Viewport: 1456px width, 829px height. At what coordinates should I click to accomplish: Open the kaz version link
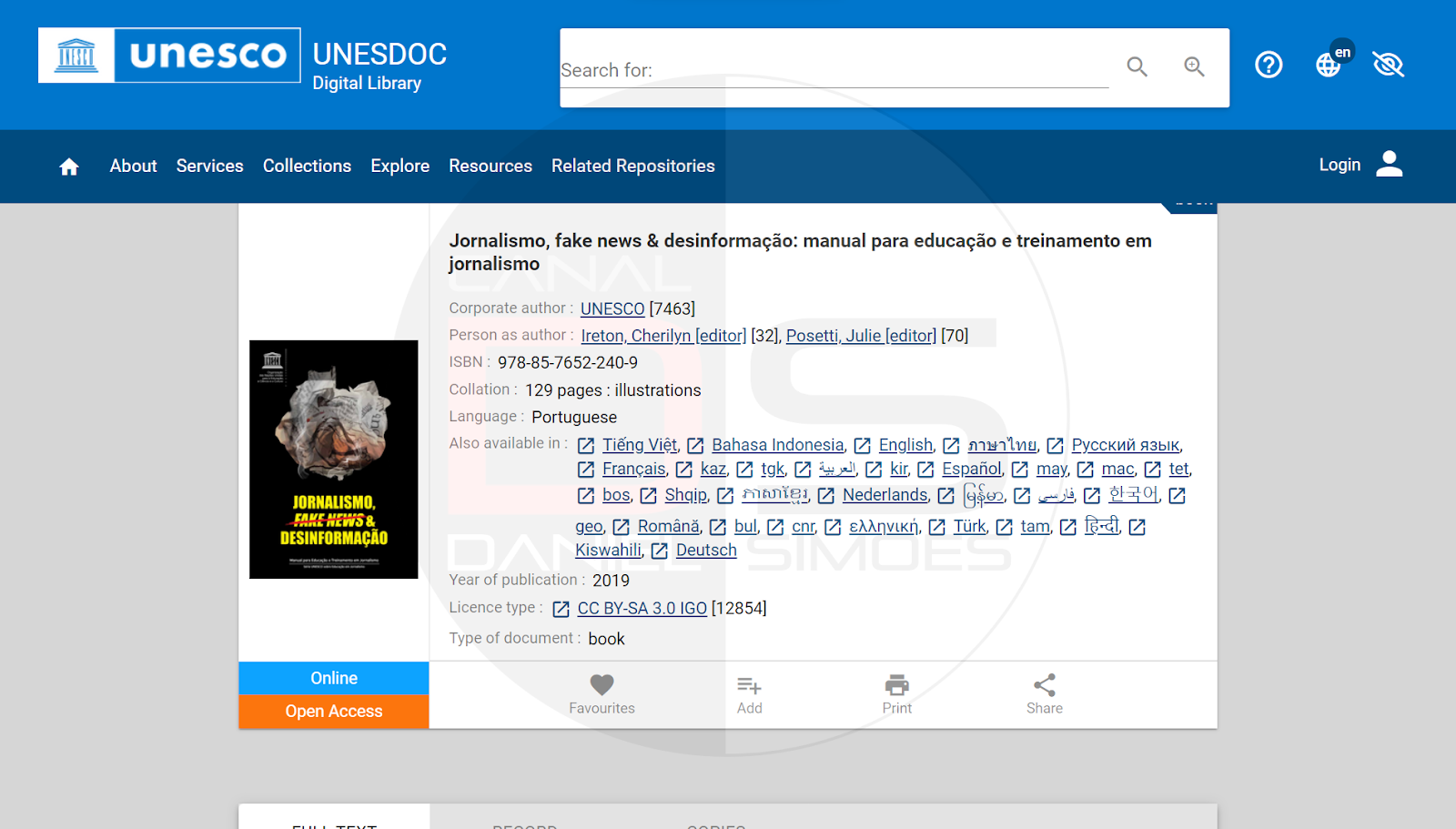713,469
